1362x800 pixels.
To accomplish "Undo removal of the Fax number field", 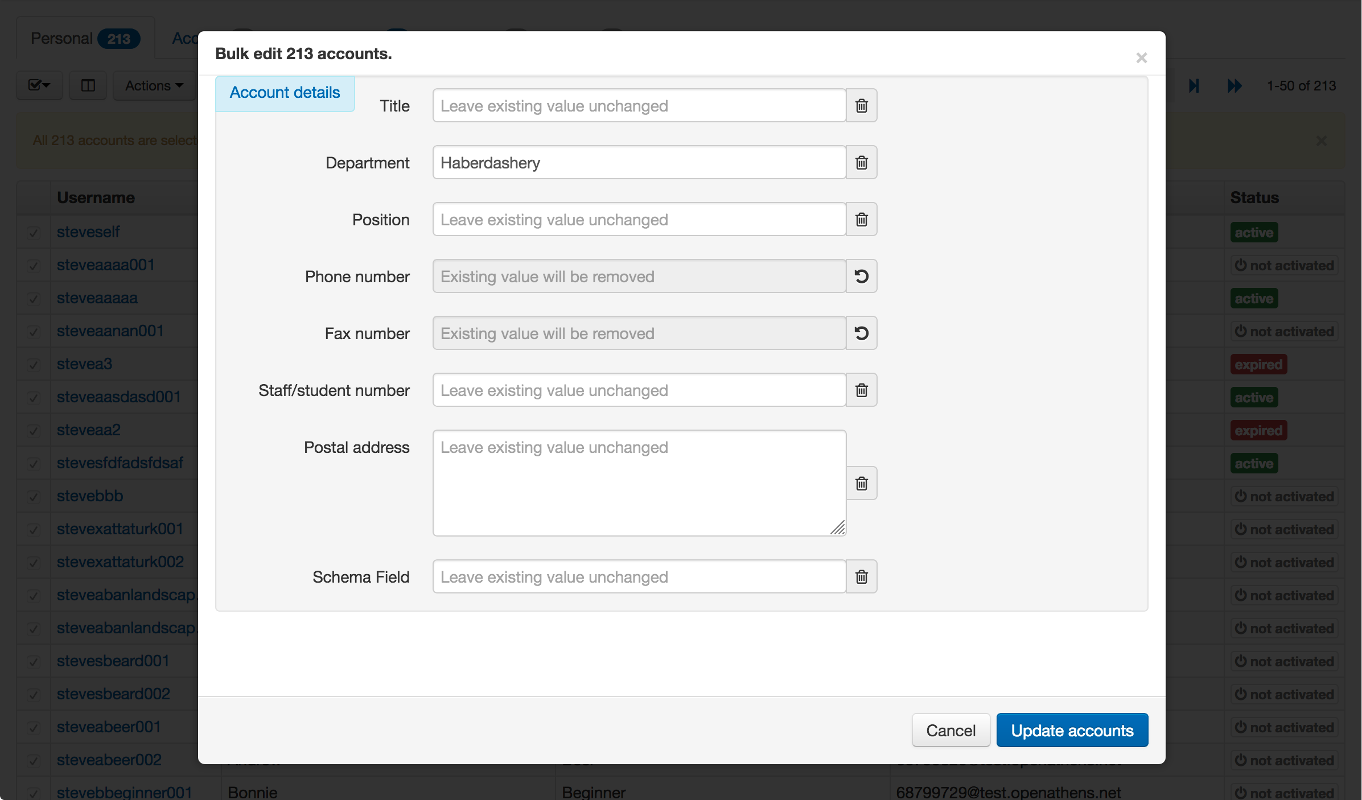I will click(x=861, y=332).
